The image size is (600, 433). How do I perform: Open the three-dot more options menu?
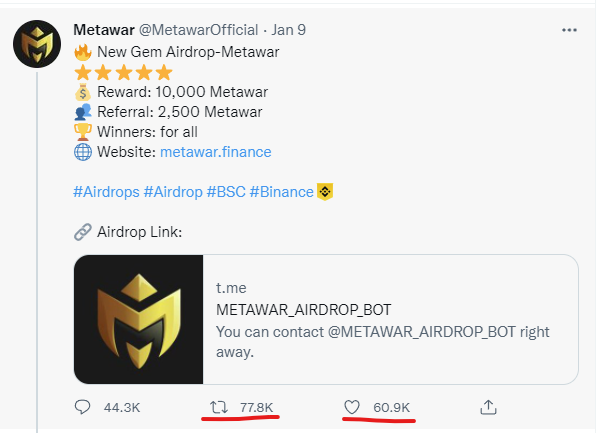tap(569, 30)
